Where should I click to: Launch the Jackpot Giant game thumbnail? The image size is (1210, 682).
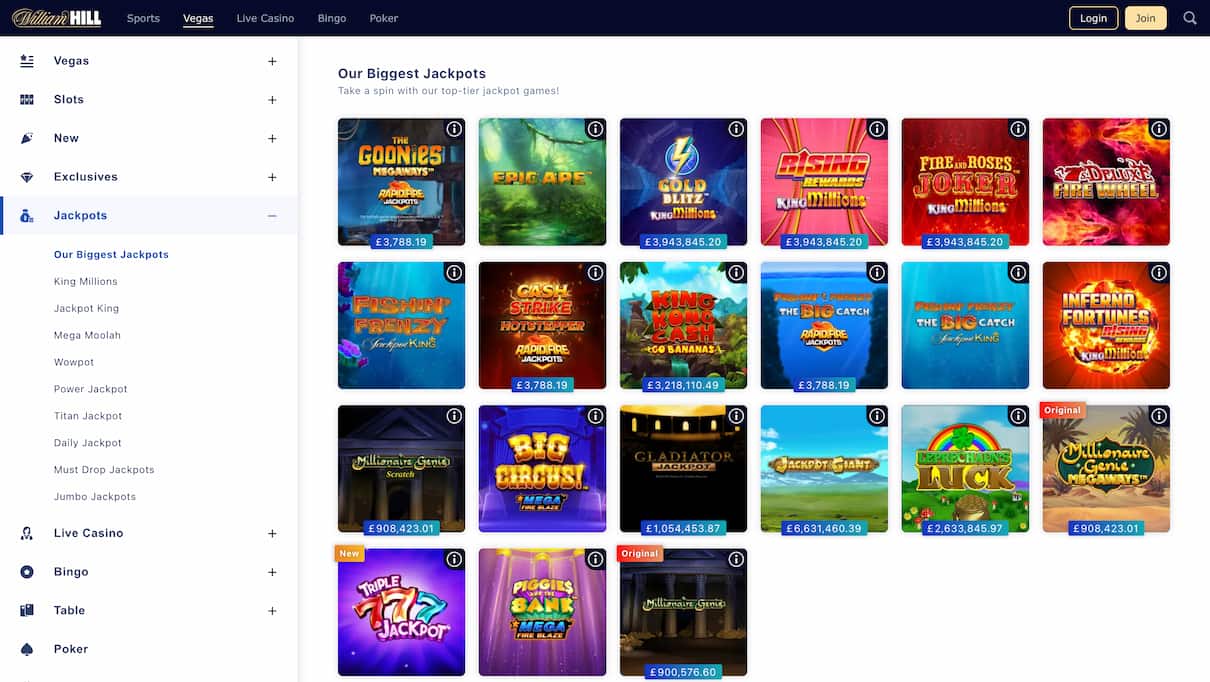click(824, 469)
